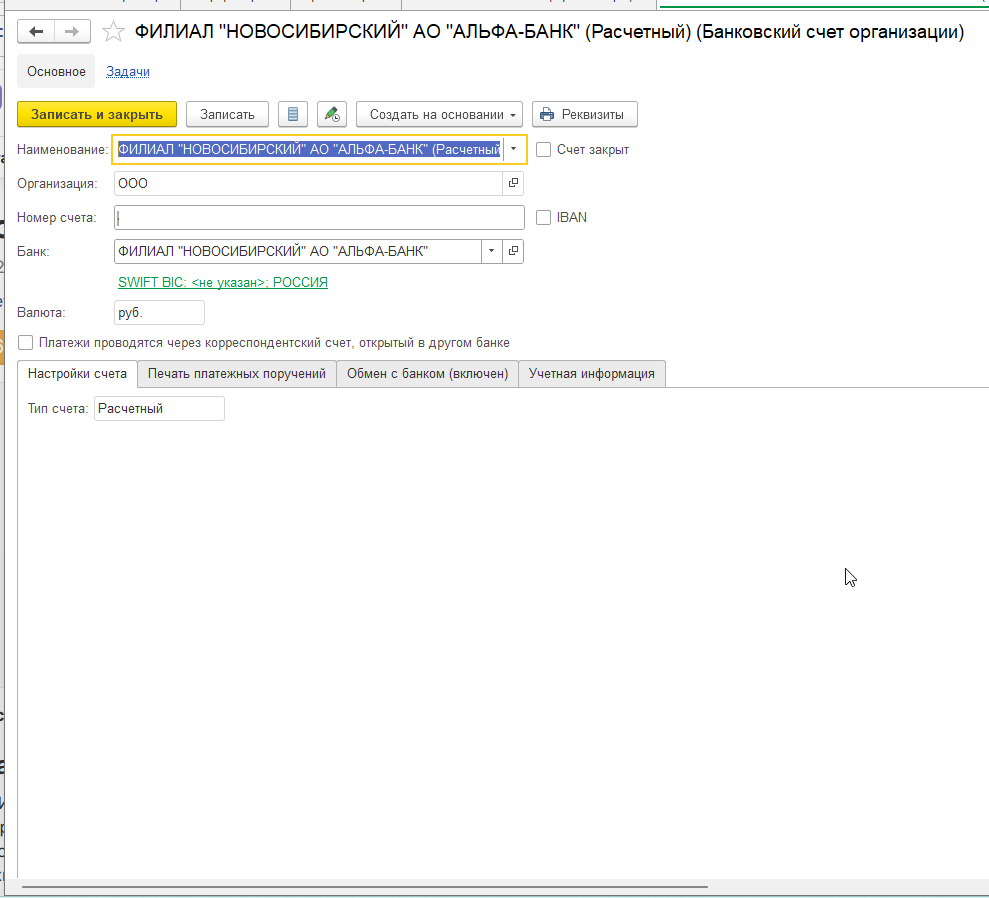Expand Создать на основании menu
Image resolution: width=989 pixels, height=898 pixels.
click(439, 114)
